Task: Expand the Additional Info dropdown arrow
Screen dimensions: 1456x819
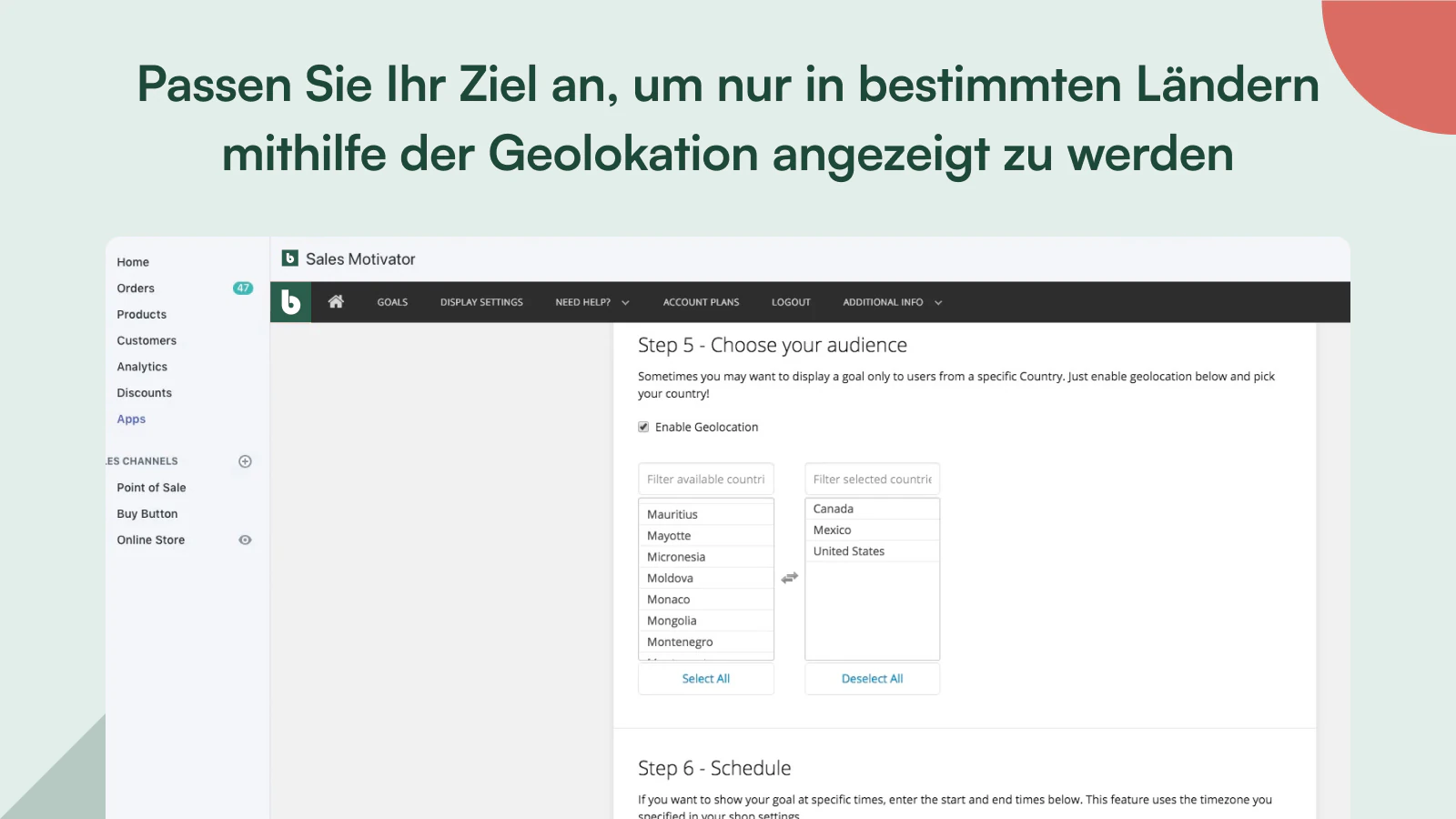Action: (x=938, y=303)
